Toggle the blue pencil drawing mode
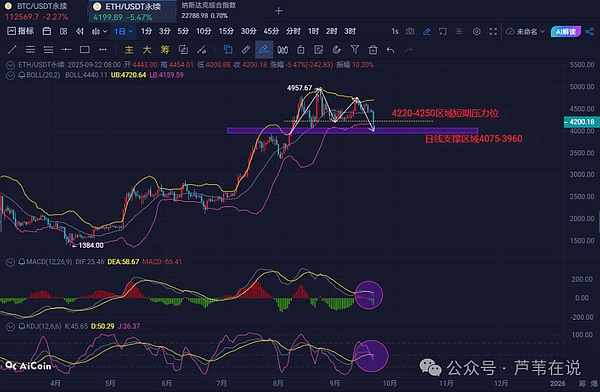The height and width of the screenshot is (392, 600). (x=427, y=32)
